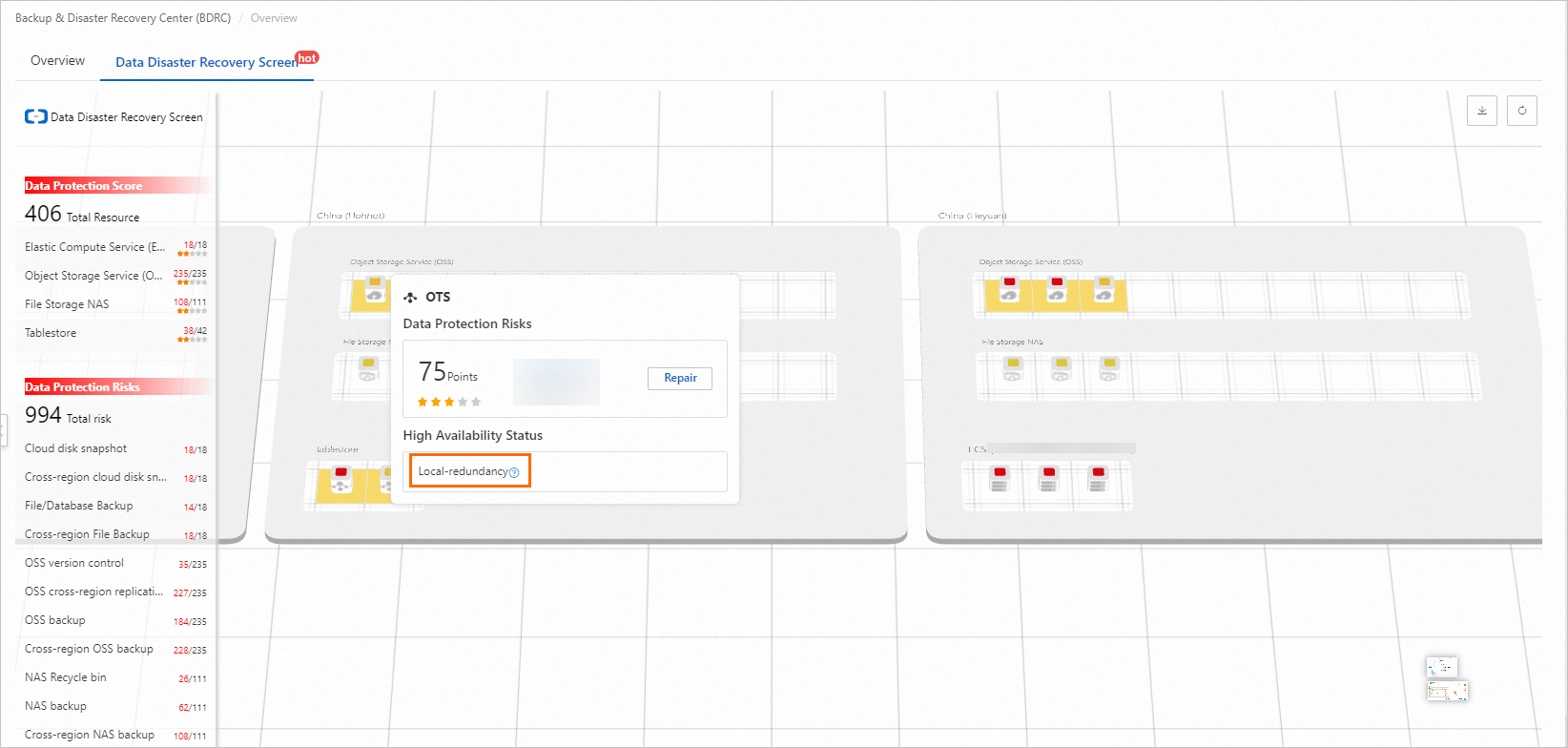
Task: Click the Local-redundancy status text
Action: [x=463, y=471]
